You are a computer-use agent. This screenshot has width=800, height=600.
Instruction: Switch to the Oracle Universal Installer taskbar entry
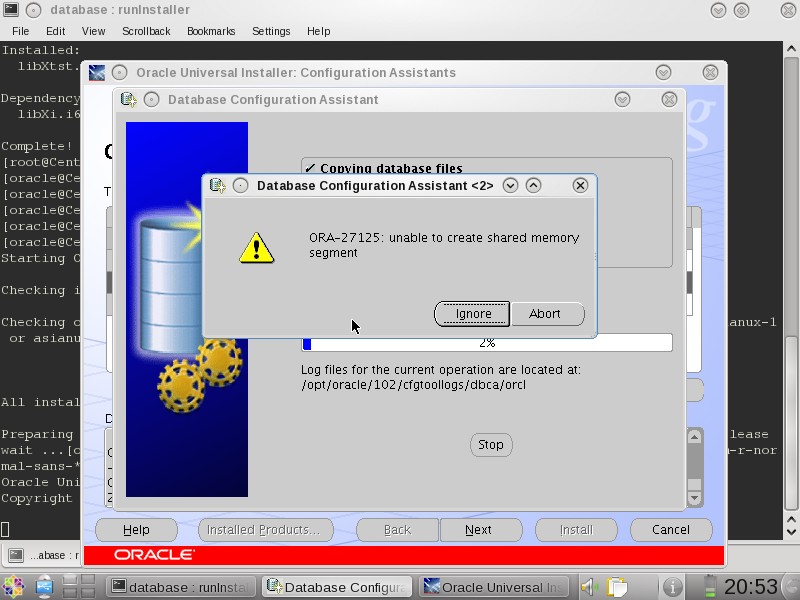coord(494,587)
